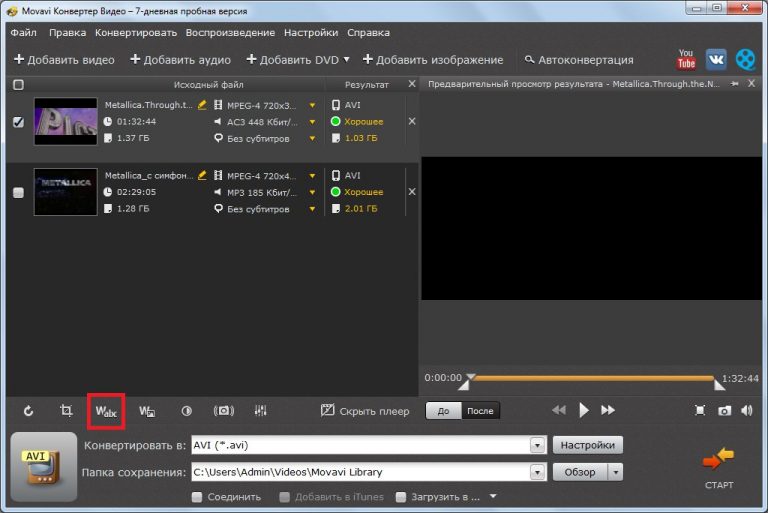Click the Автоконвертация button
This screenshot has height=513, width=768.
tap(579, 60)
